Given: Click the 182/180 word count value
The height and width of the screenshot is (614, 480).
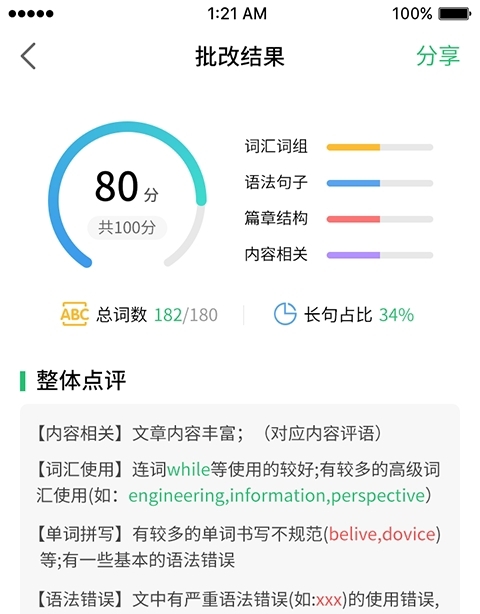Looking at the screenshot, I should click(186, 315).
